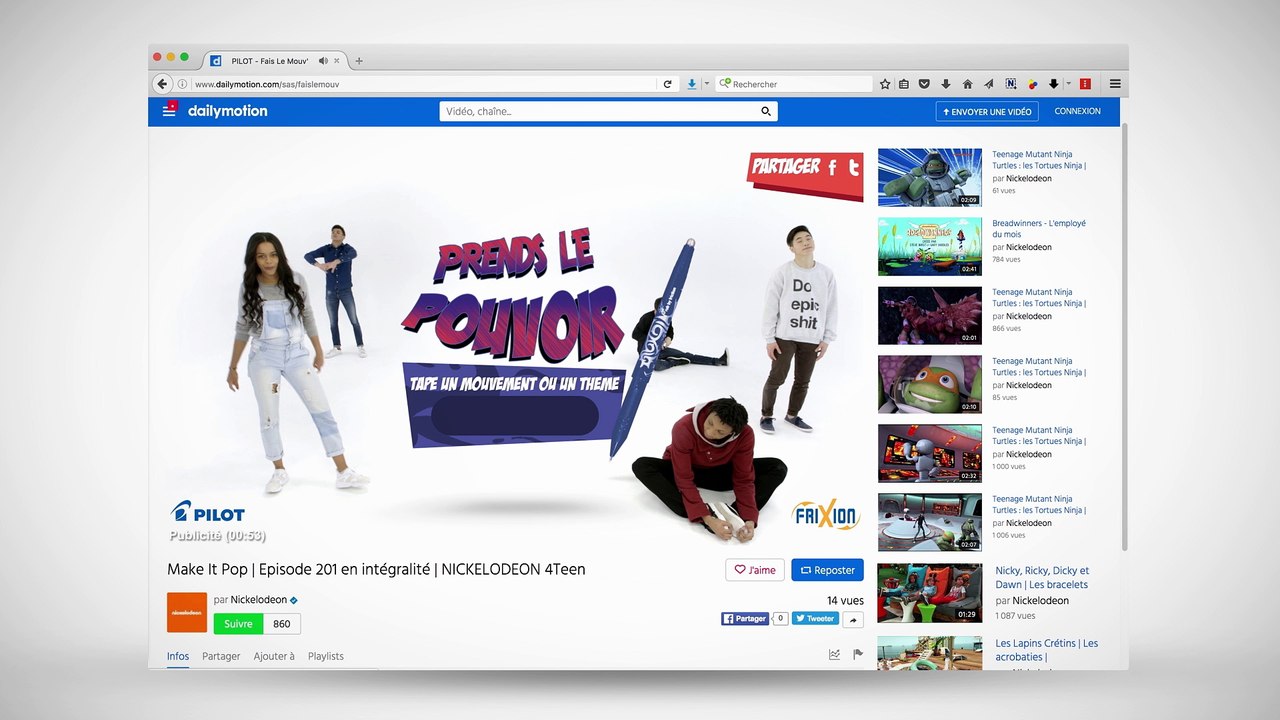Mute the tab via speaker icon
The image size is (1280, 720).
[323, 61]
